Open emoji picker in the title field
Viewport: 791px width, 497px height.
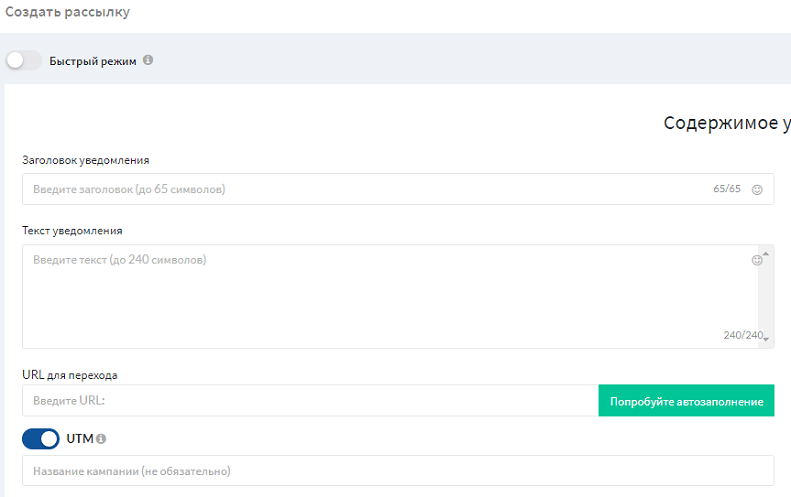pyautogui.click(x=757, y=190)
